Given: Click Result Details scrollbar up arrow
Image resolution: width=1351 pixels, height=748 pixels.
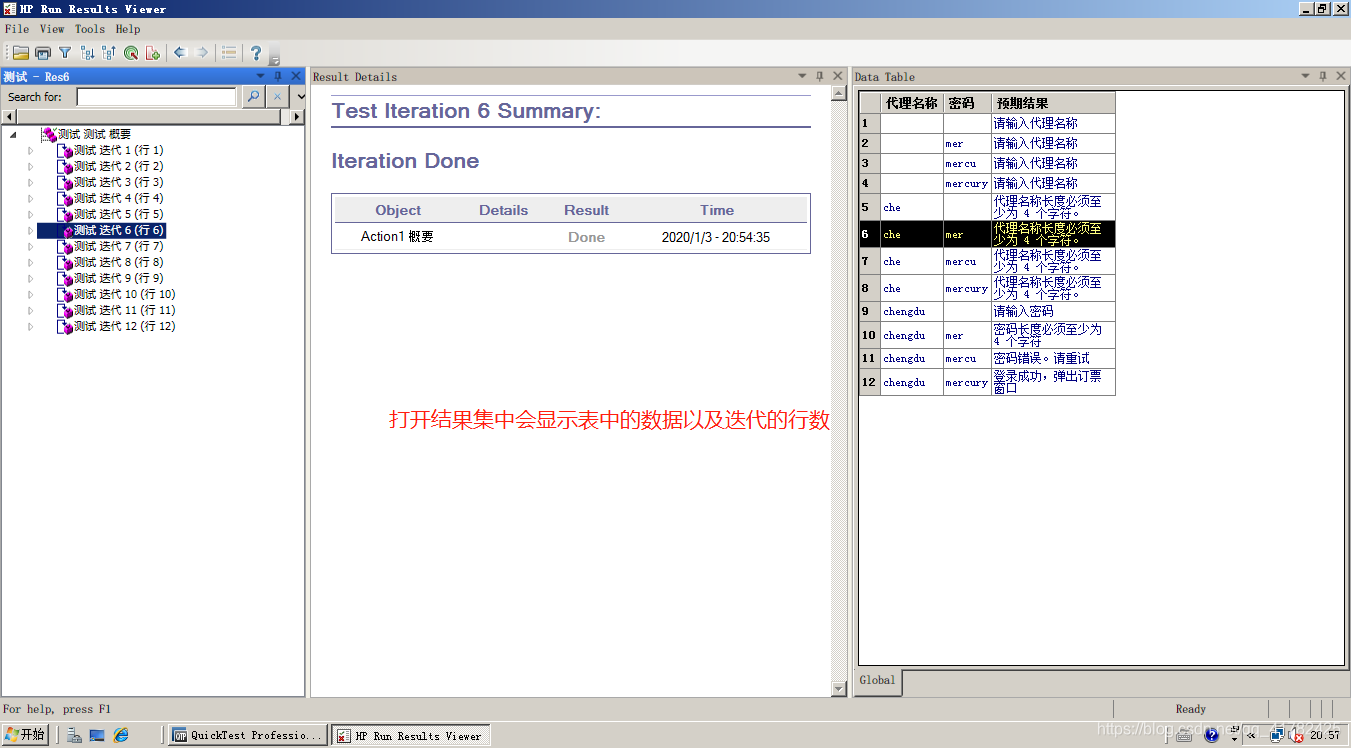Looking at the screenshot, I should point(839,94).
